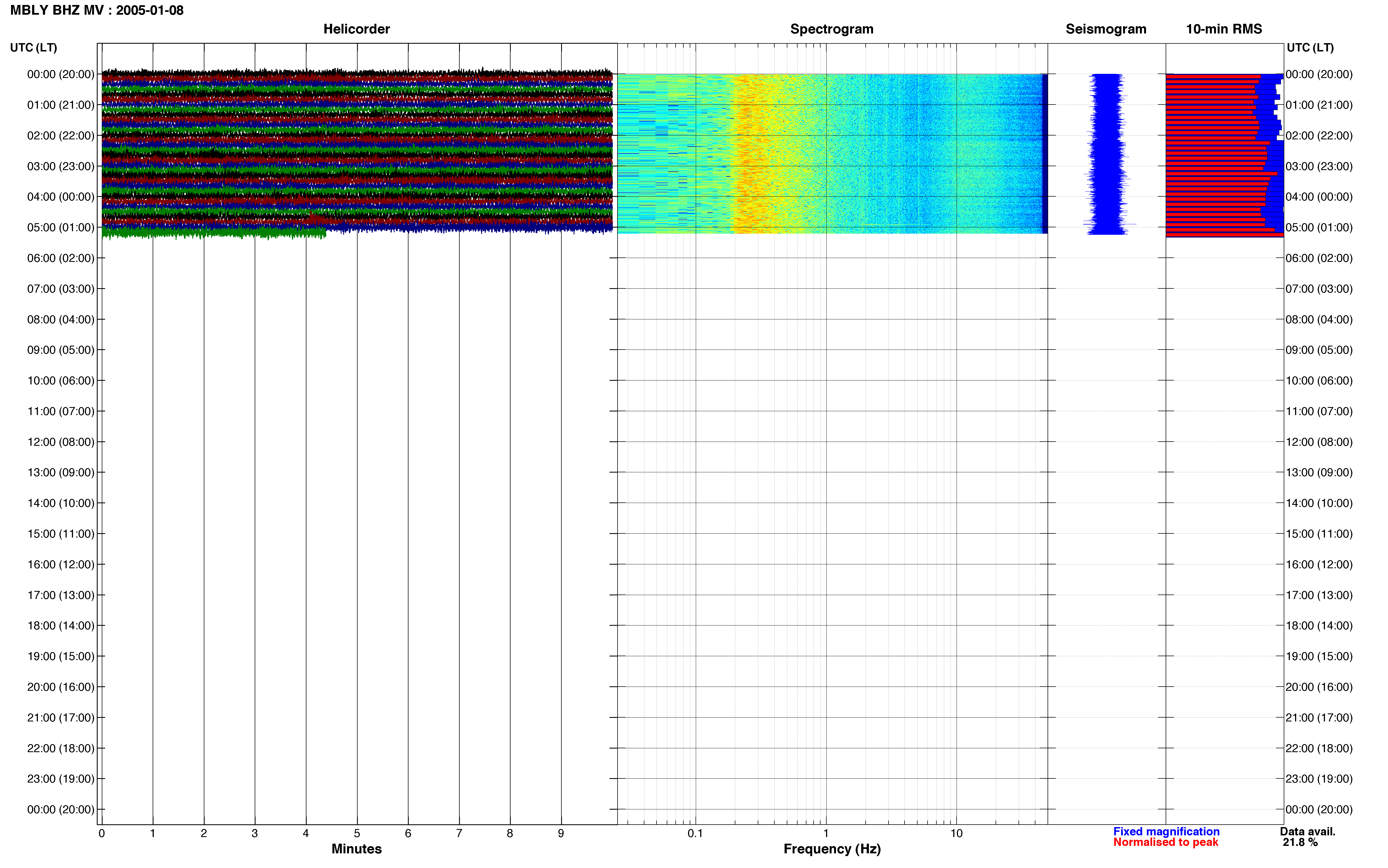Click the '9' tick on the Minutes axis
Screen dimensions: 1388x868
click(561, 833)
